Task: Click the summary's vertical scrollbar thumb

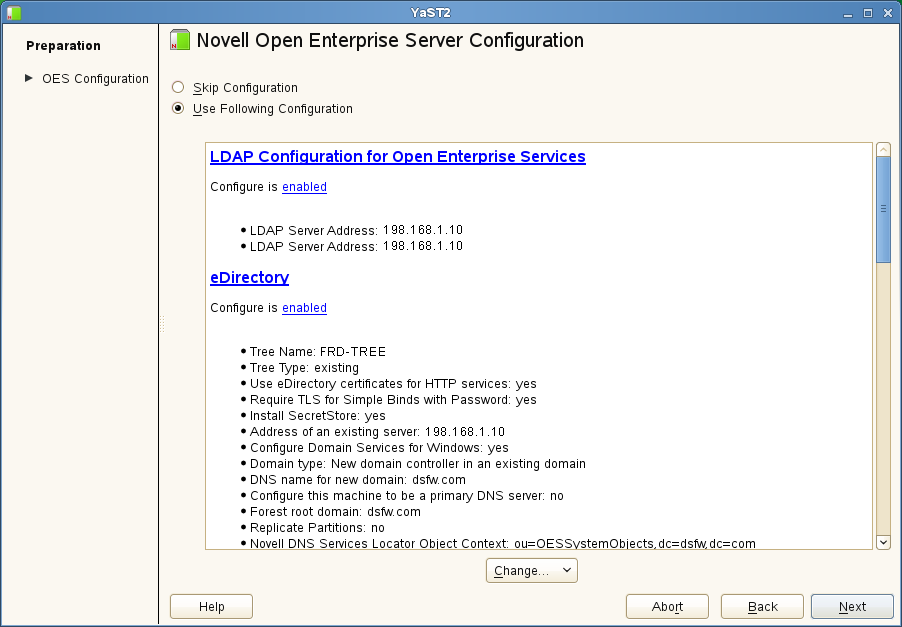Action: pyautogui.click(x=883, y=210)
